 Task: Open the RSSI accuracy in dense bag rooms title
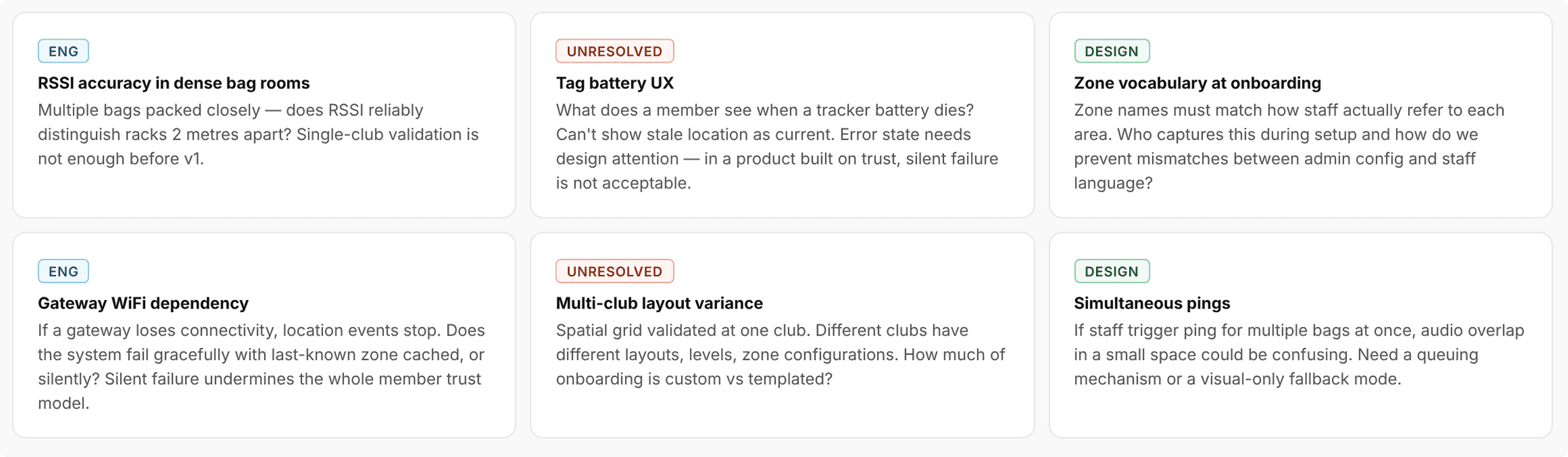tap(173, 83)
